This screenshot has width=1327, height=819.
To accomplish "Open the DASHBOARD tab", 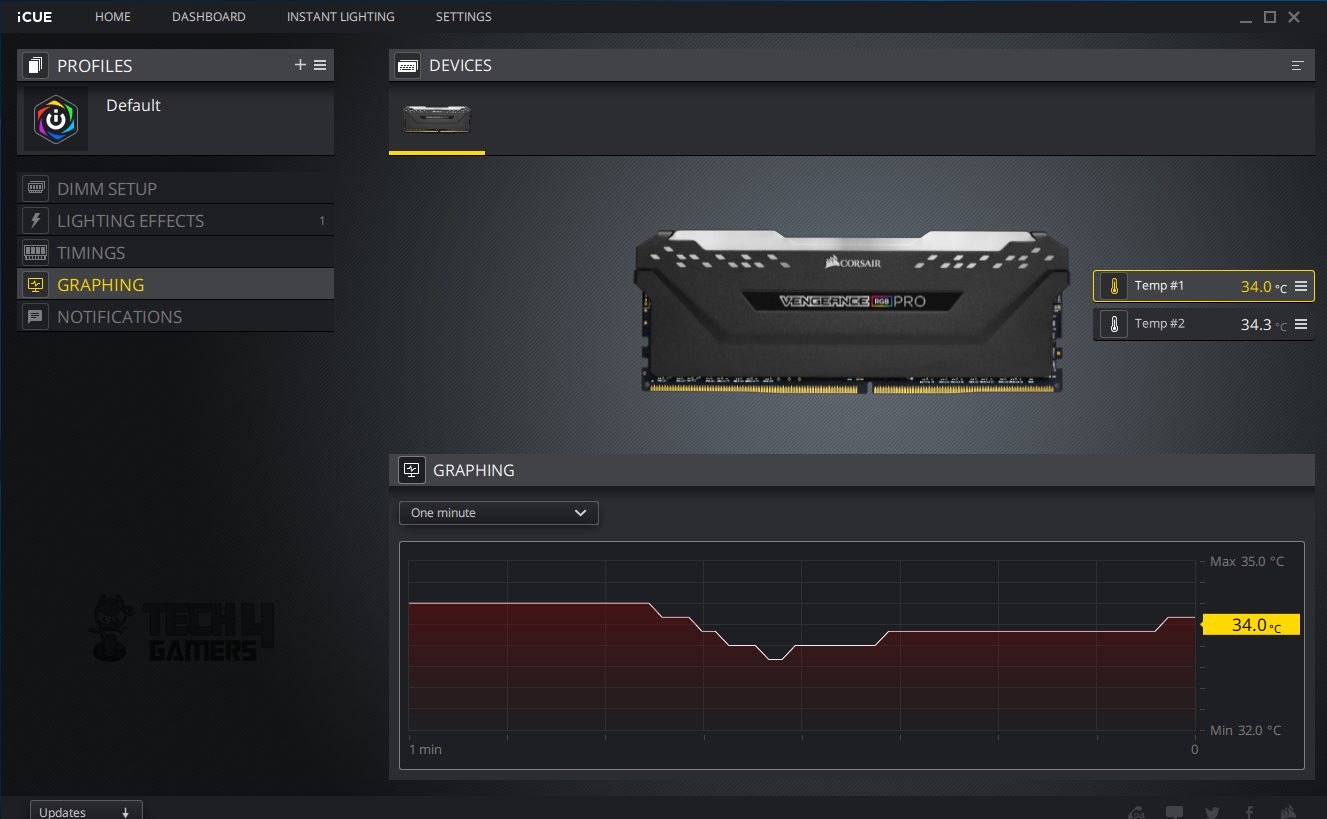I will click(209, 17).
